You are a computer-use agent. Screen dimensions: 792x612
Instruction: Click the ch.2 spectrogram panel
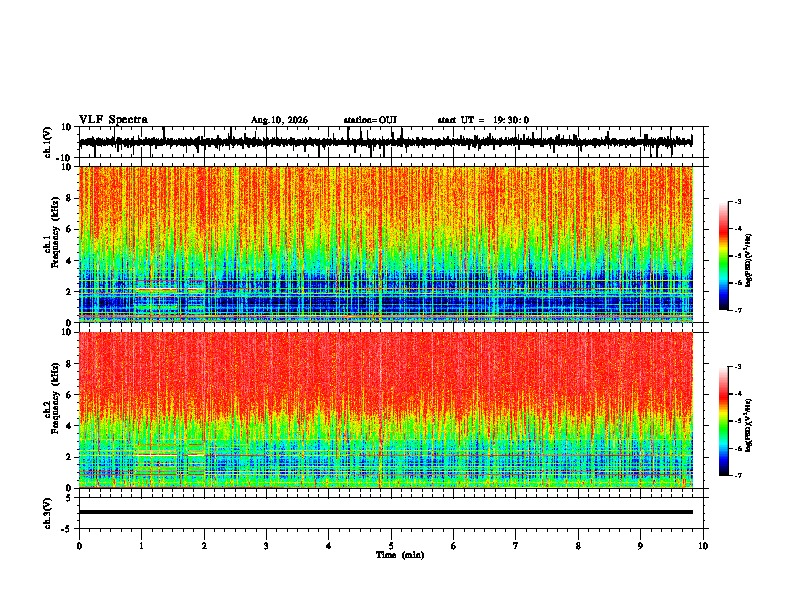click(x=386, y=410)
